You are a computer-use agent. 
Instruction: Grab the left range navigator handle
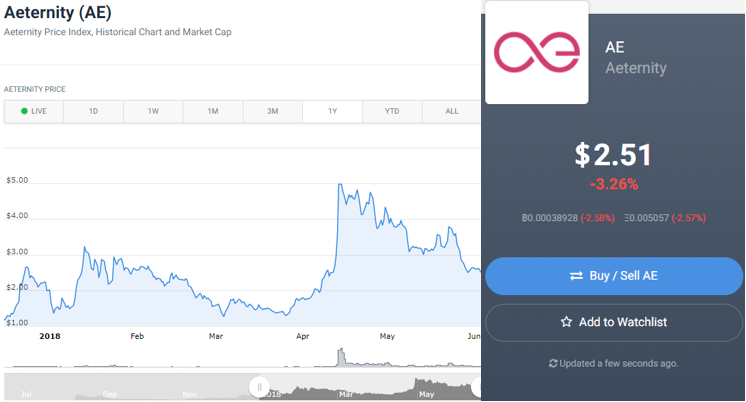259,387
